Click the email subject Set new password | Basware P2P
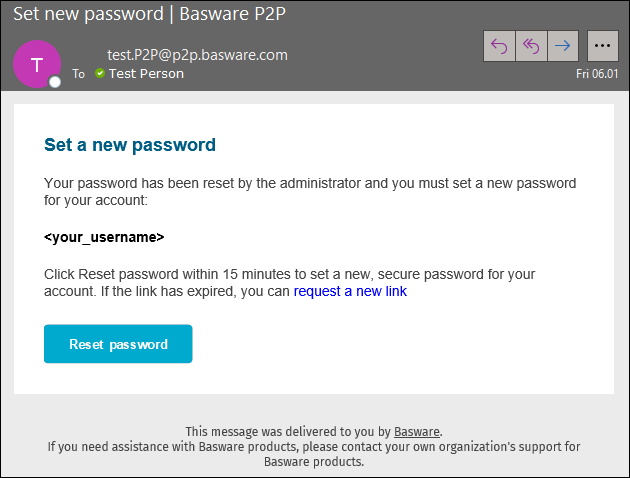Image resolution: width=630 pixels, height=478 pixels. pyautogui.click(x=149, y=14)
